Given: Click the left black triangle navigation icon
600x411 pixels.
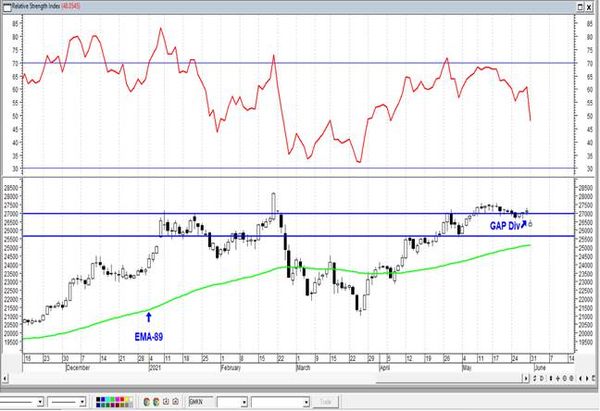Looking at the screenshot, I should [580, 378].
